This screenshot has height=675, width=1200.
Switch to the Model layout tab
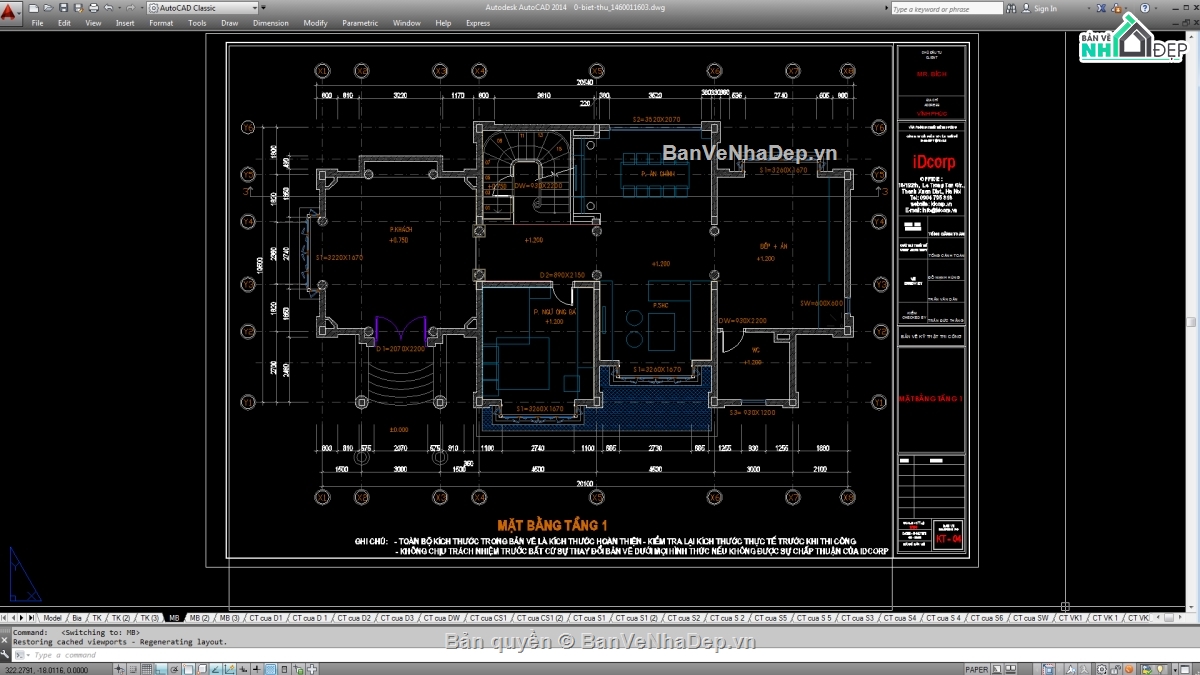coord(53,618)
